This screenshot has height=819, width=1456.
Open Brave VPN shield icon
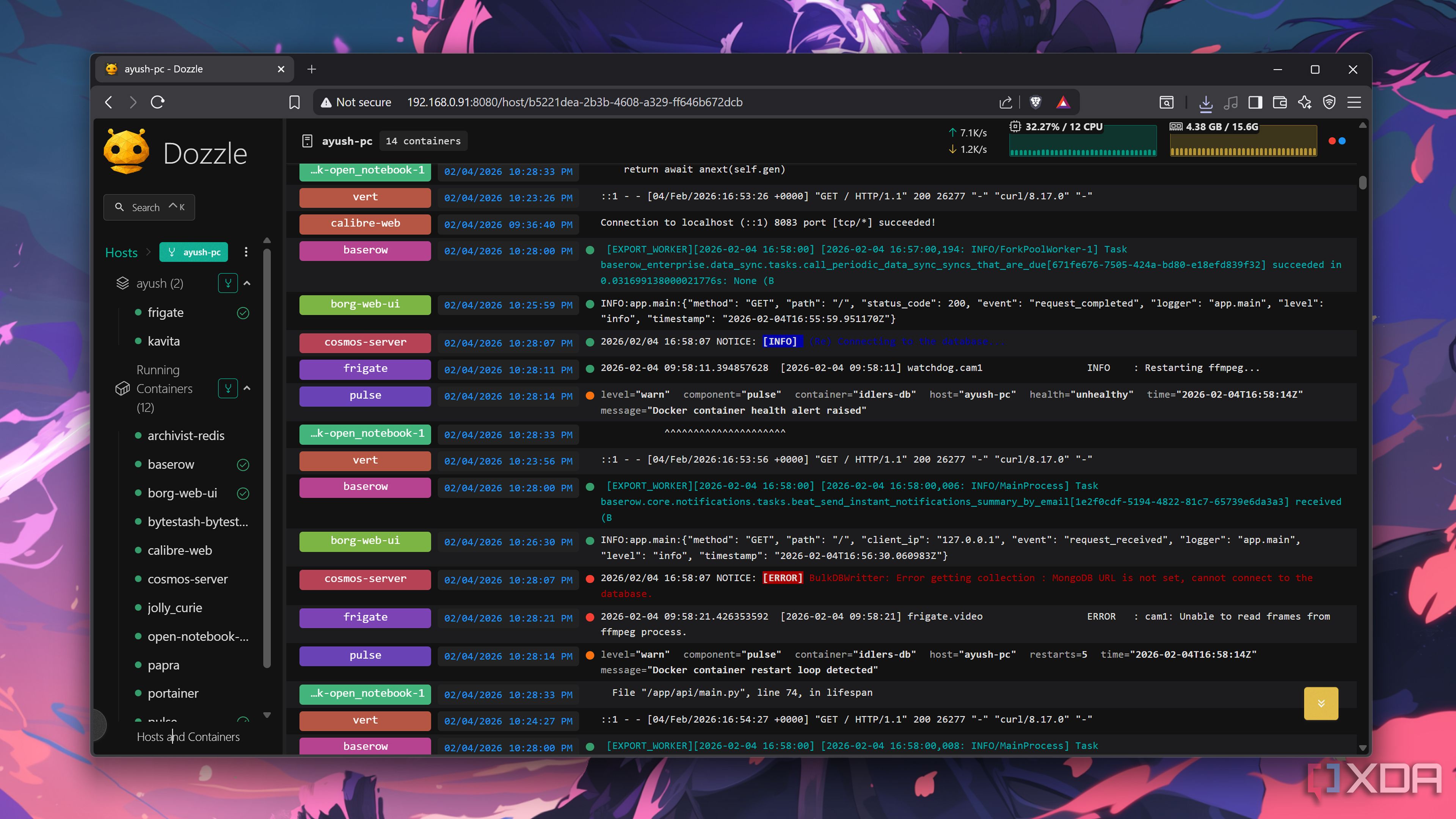pyautogui.click(x=1329, y=102)
